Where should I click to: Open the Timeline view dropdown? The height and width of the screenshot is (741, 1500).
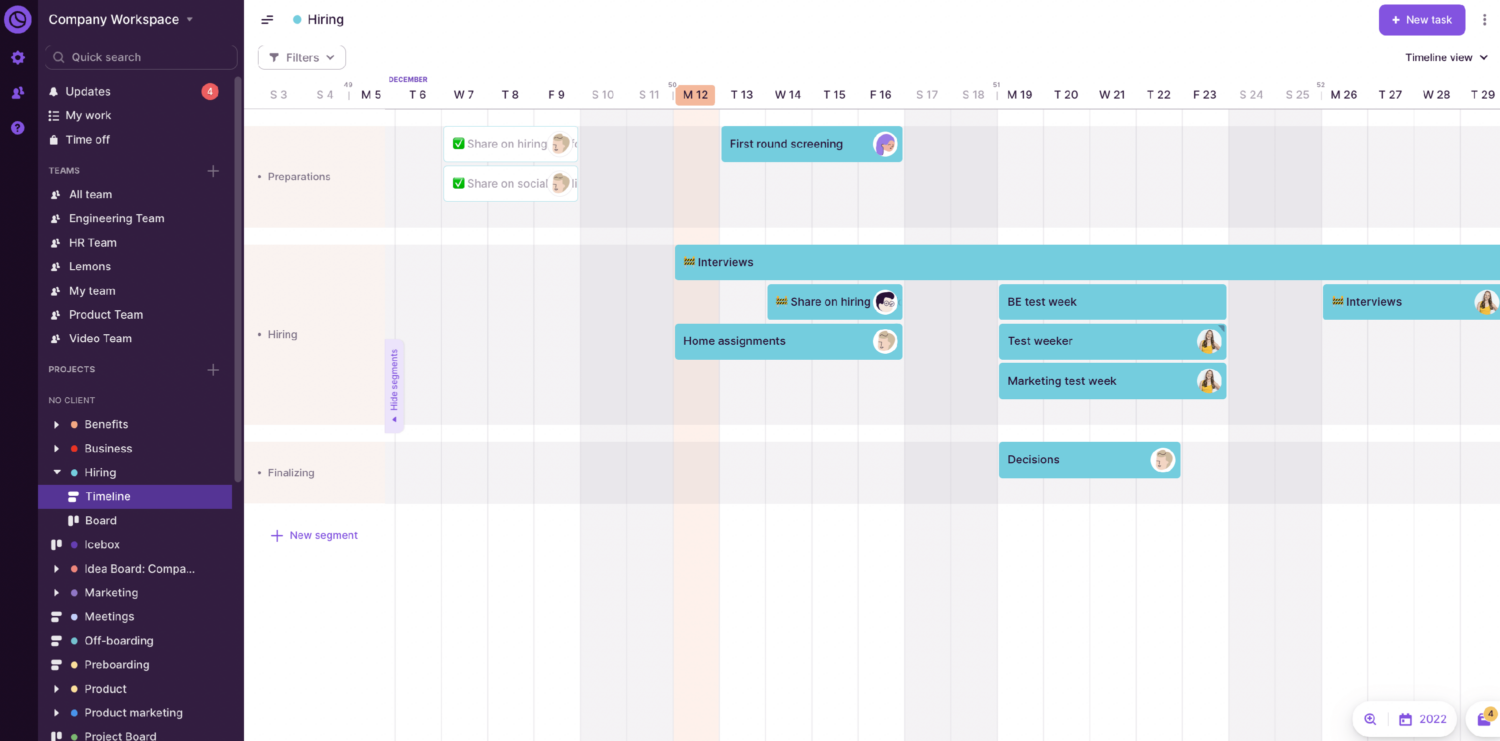pyautogui.click(x=1444, y=57)
